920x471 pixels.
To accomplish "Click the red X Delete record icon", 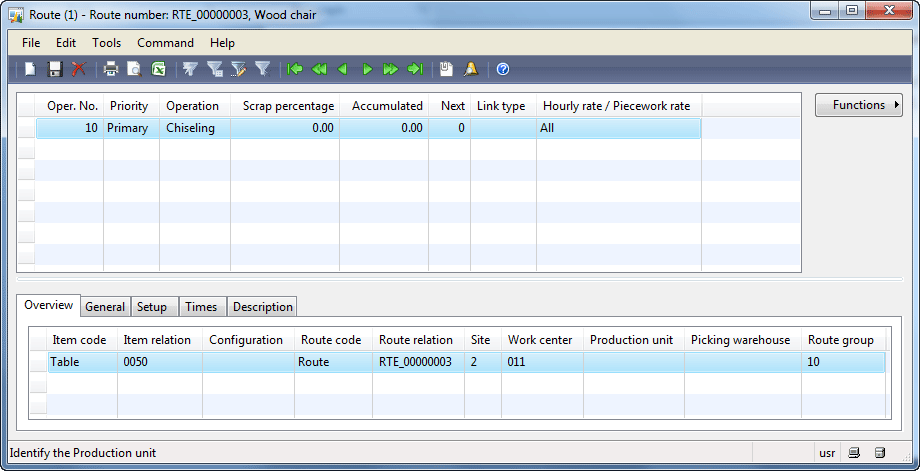I will point(79,69).
